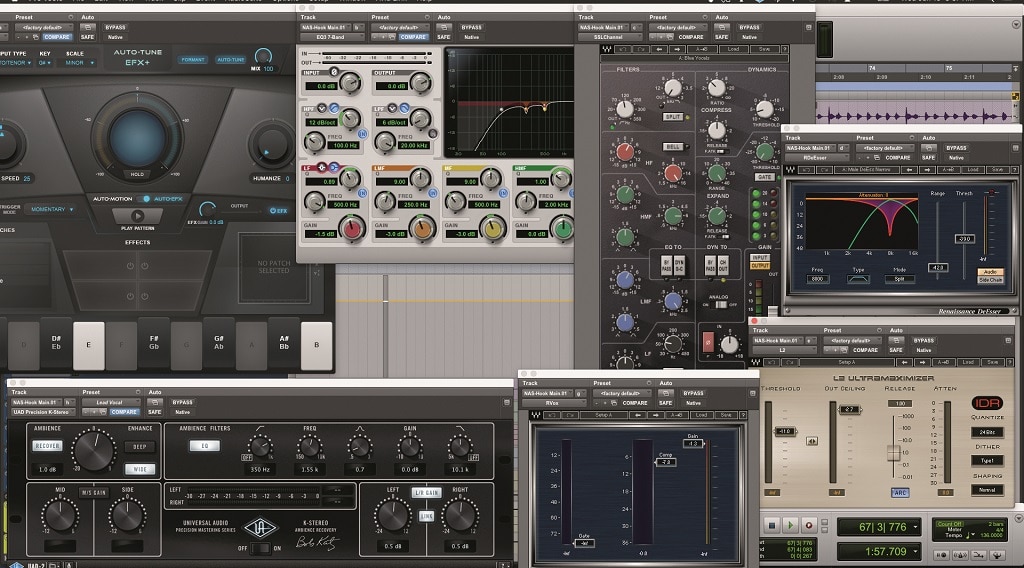The width and height of the screenshot is (1024, 568).
Task: Open the EQ3 7-Band plug-in selector
Action: point(332,37)
